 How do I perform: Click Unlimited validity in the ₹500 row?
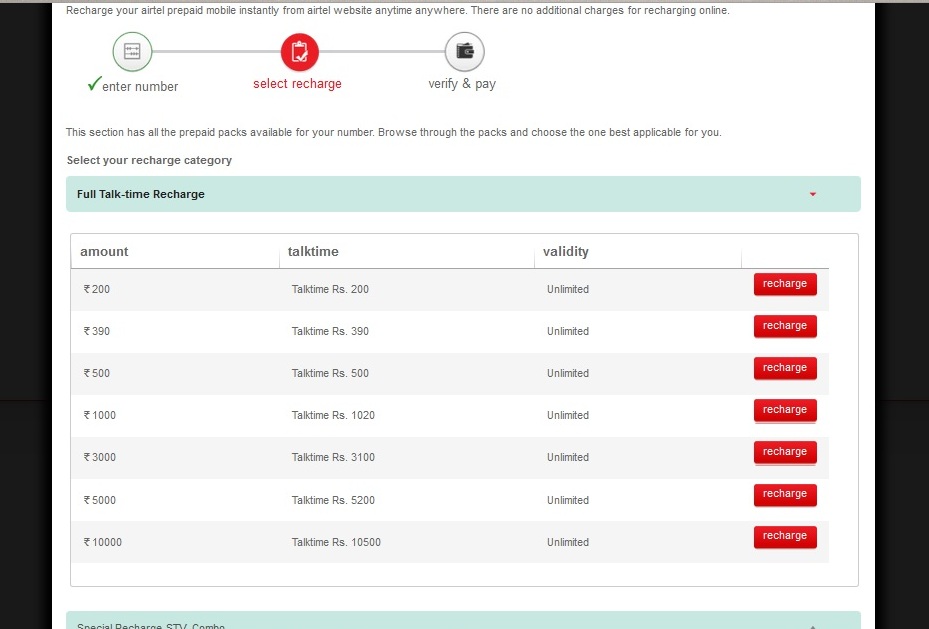(x=568, y=373)
